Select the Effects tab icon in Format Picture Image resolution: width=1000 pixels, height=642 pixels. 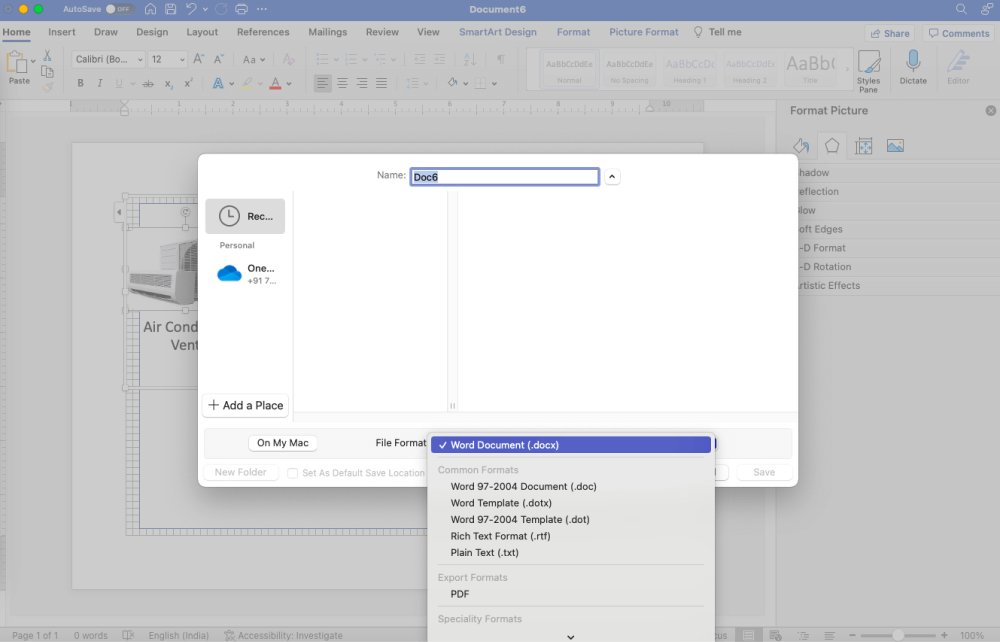832,145
